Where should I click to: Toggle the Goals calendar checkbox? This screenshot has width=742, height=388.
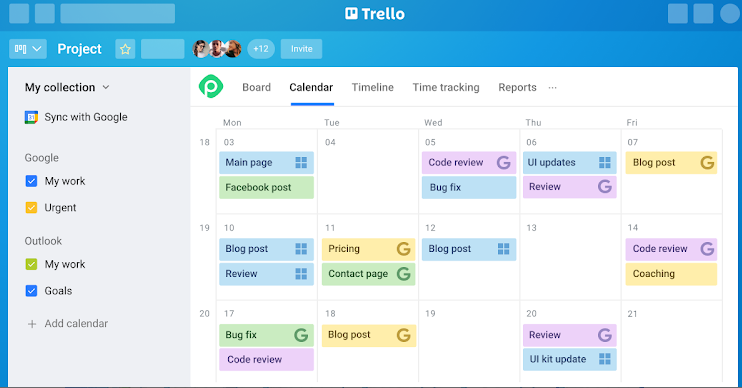[31, 291]
